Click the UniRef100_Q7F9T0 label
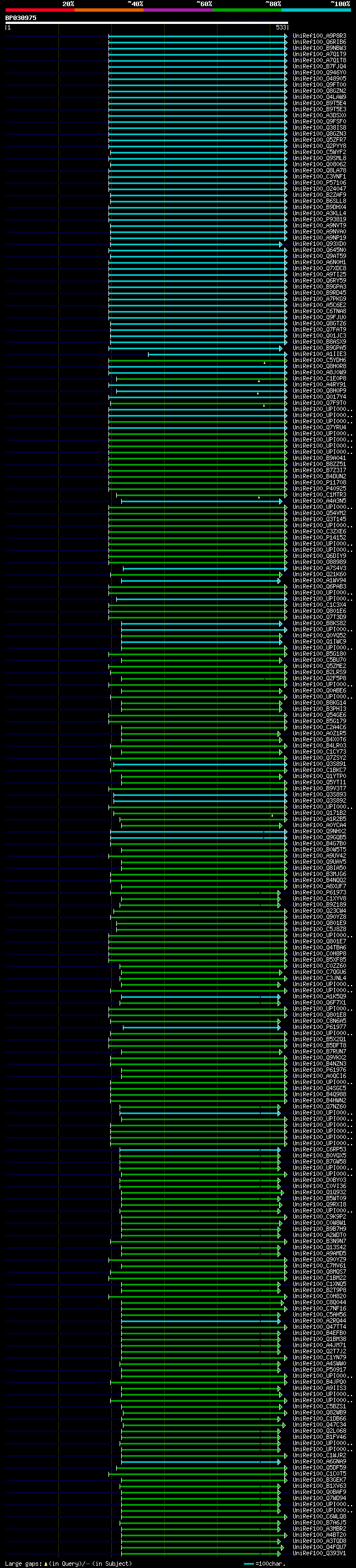Image resolution: width=356 pixels, height=1568 pixels. [x=319, y=403]
